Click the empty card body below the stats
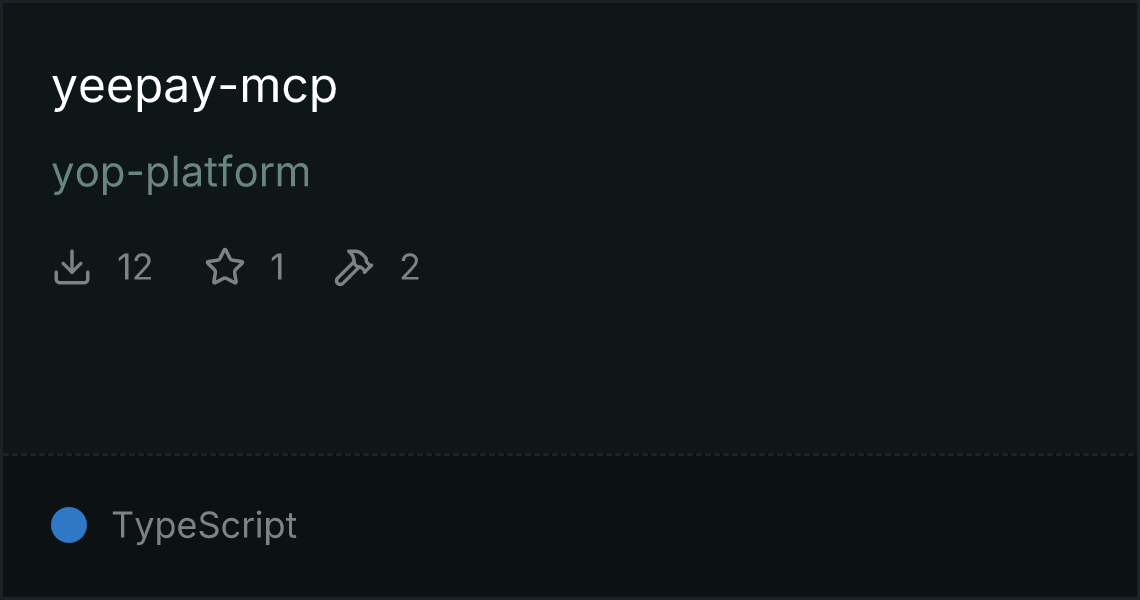The height and width of the screenshot is (600, 1140). pos(570,371)
